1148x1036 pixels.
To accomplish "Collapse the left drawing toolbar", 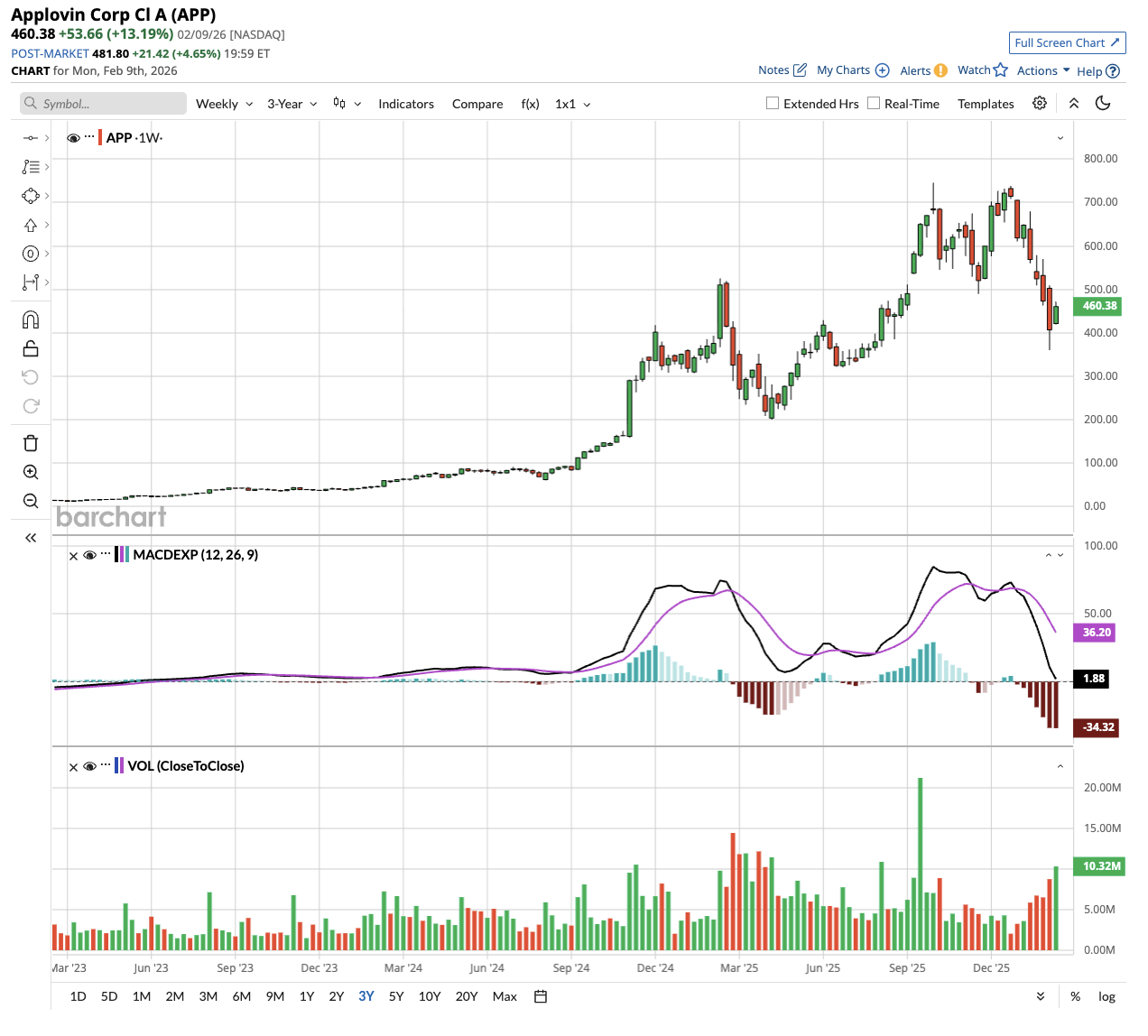I will coord(31,538).
